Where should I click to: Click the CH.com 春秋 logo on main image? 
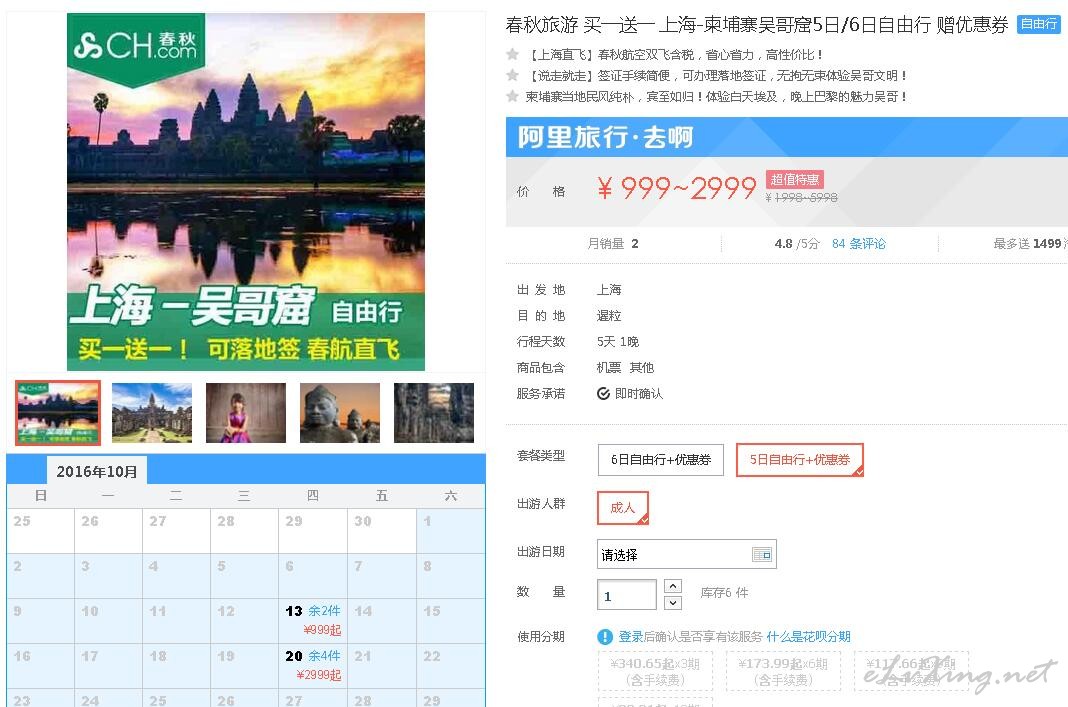(136, 46)
